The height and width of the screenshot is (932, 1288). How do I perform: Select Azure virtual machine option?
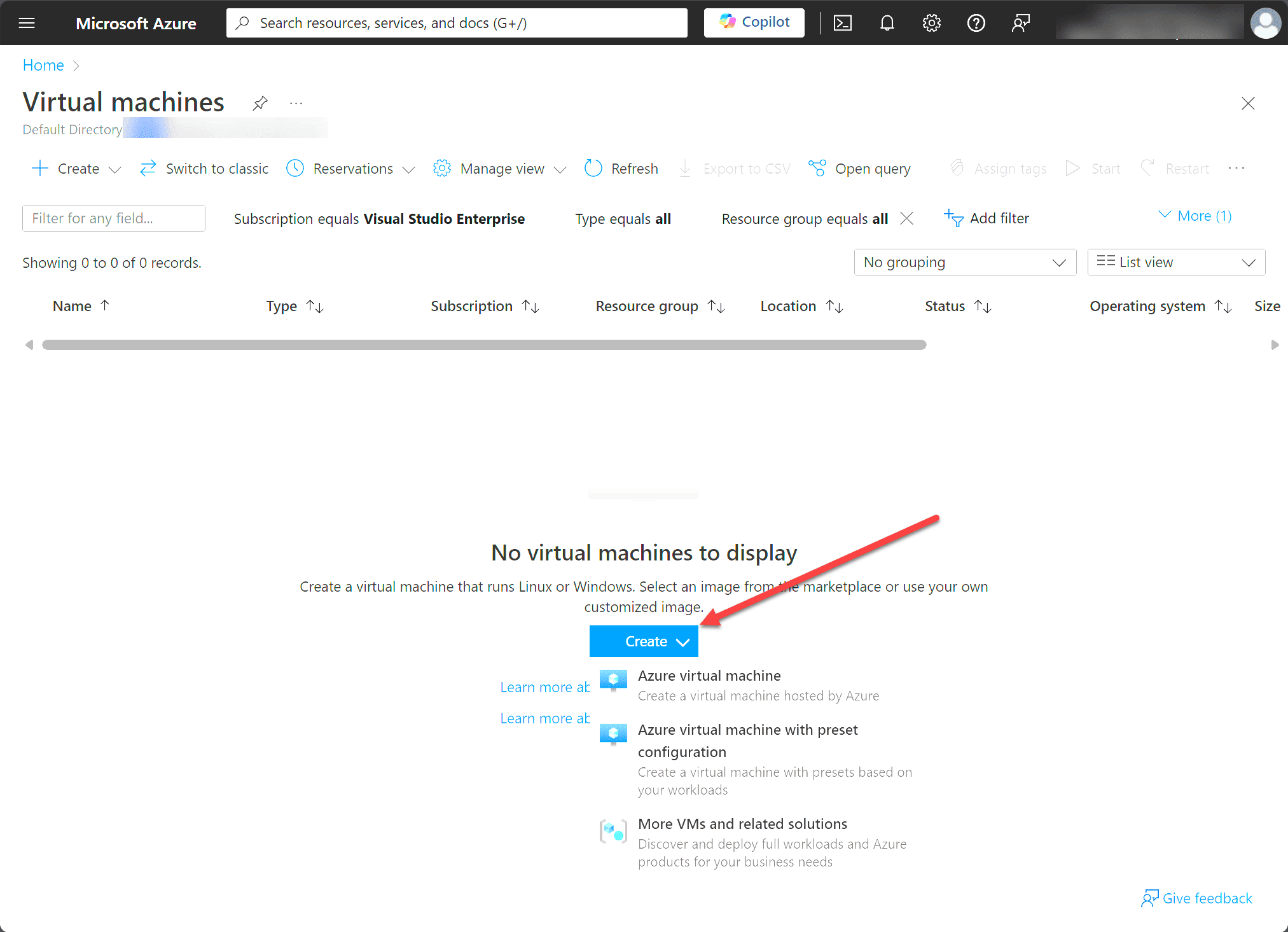coord(710,676)
